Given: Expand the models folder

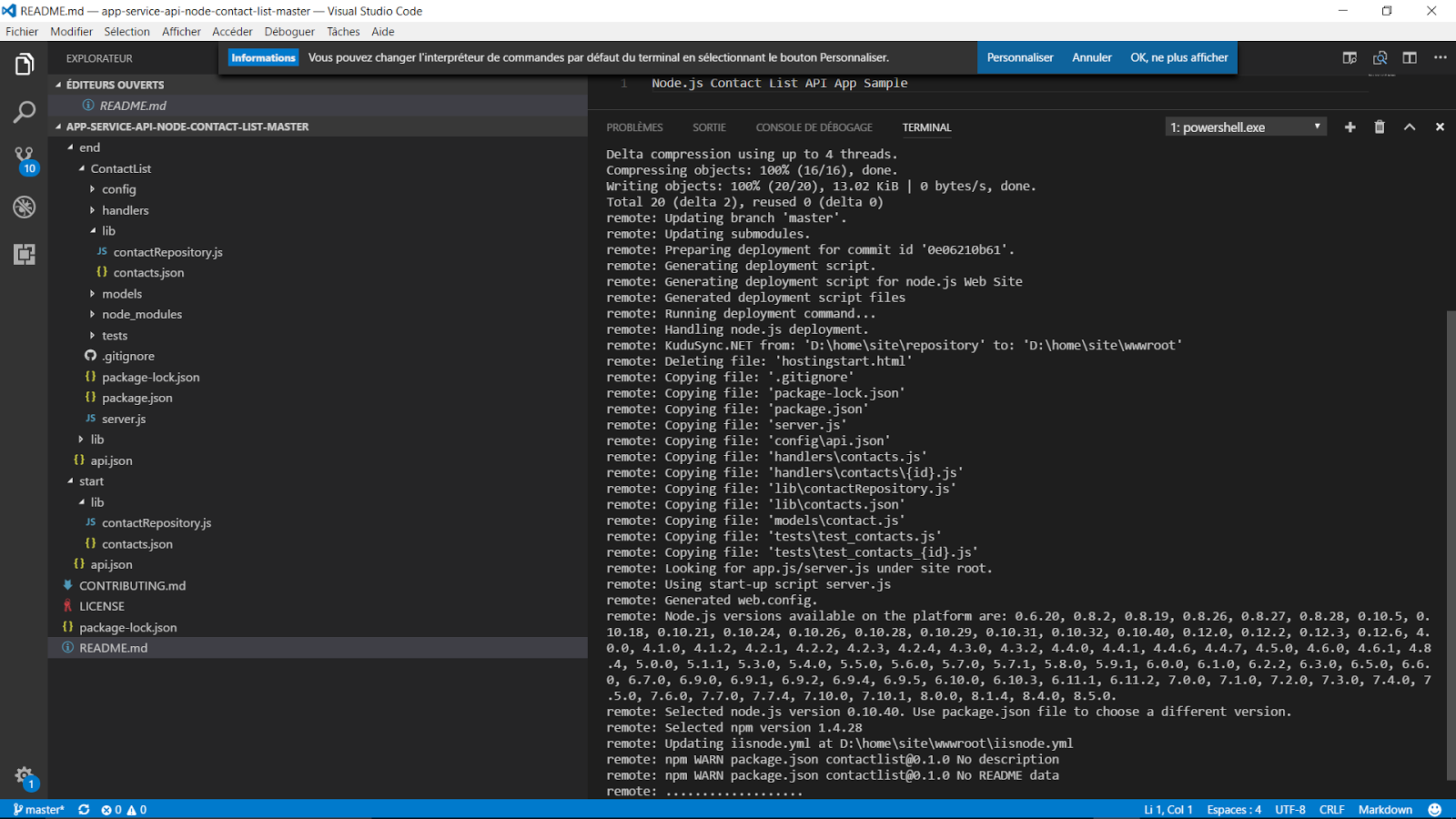Looking at the screenshot, I should (122, 294).
